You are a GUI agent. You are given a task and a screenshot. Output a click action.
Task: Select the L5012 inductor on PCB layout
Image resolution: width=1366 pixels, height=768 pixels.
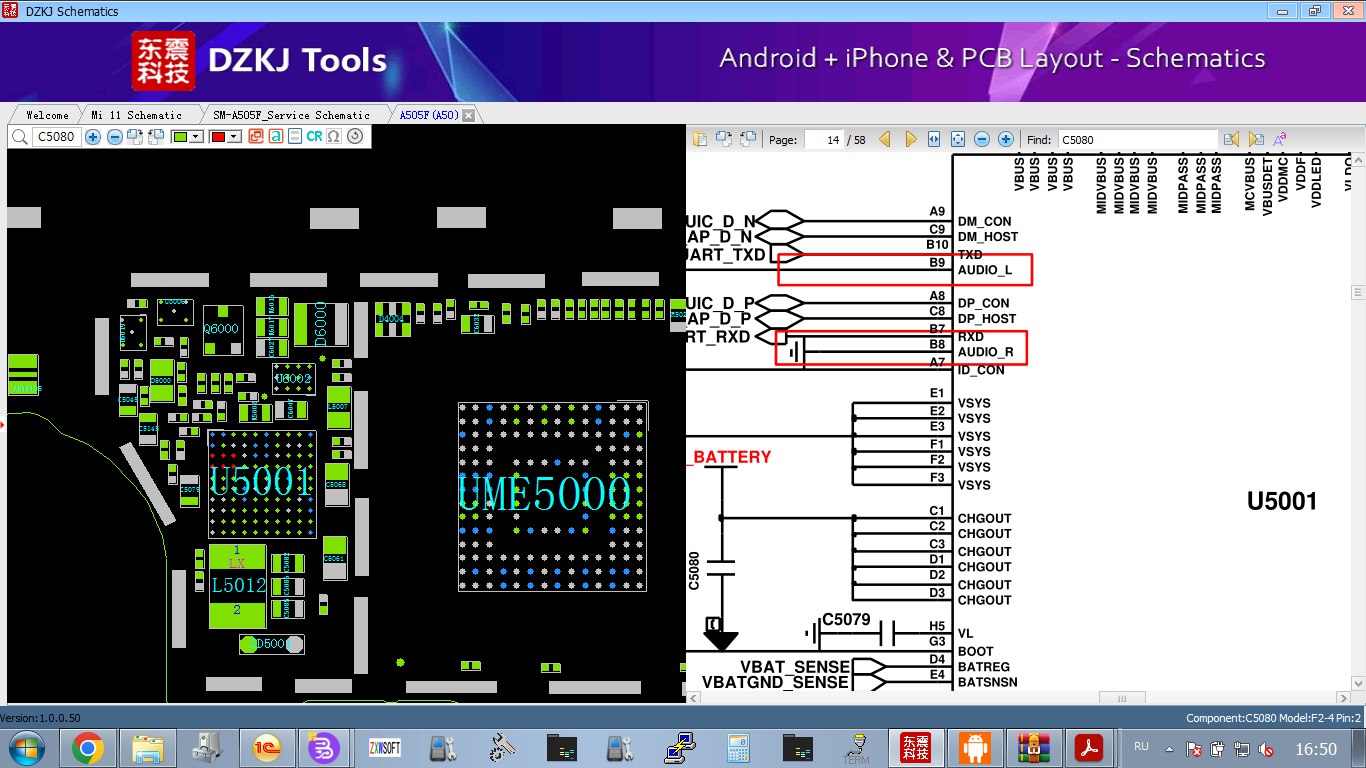(x=237, y=586)
